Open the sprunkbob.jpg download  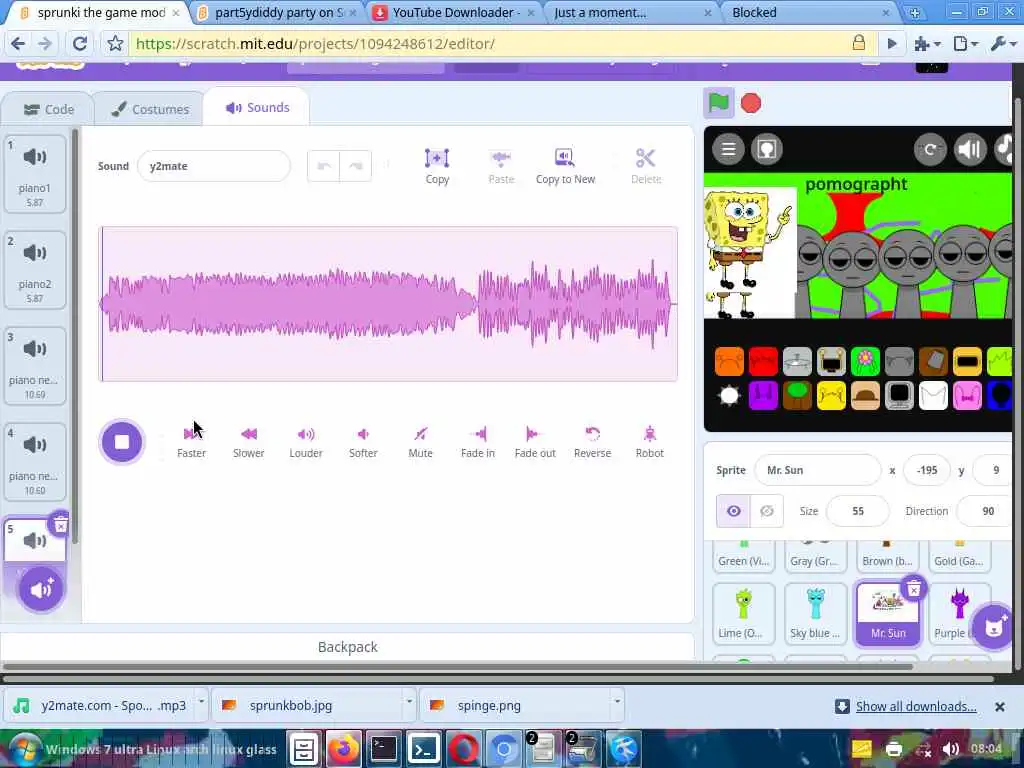[307, 705]
